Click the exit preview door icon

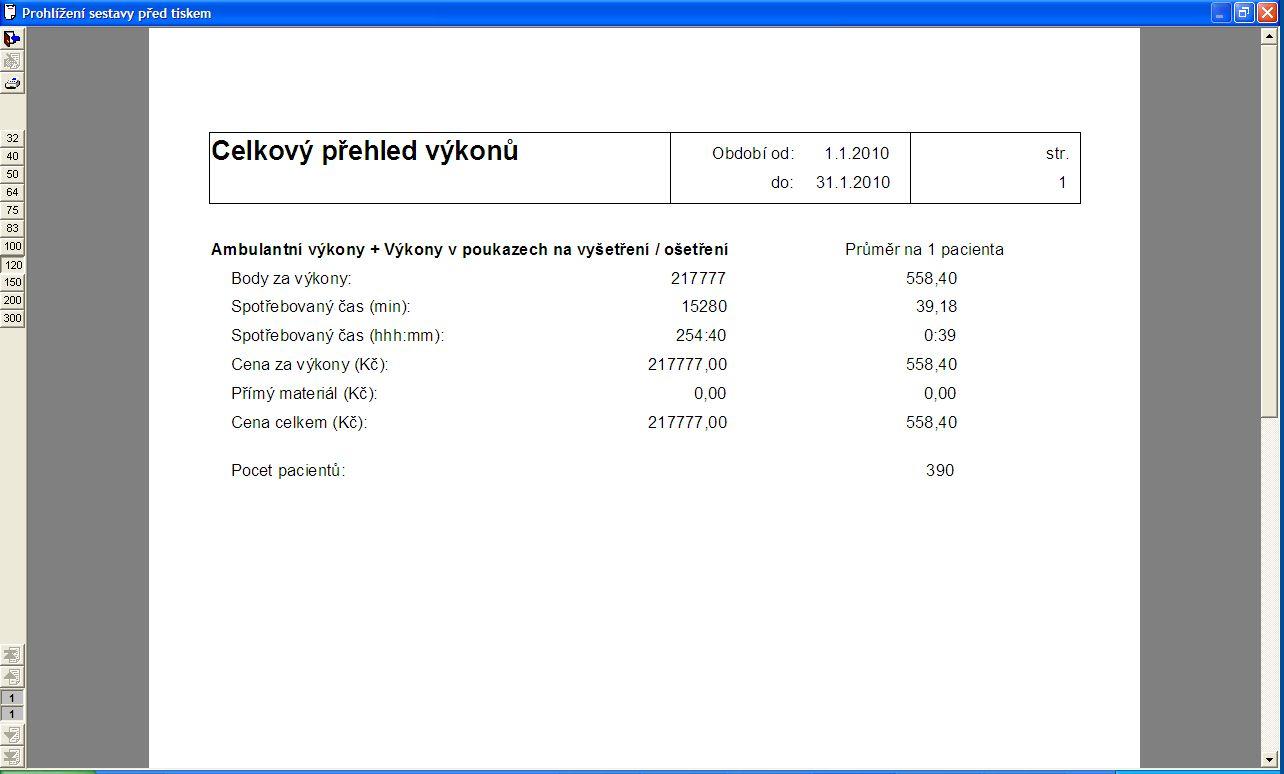(12, 39)
